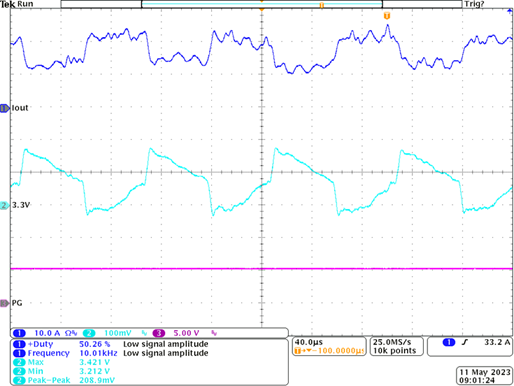Click the 40.0µs horizontal timebase readout
The width and height of the screenshot is (514, 386).
point(309,342)
